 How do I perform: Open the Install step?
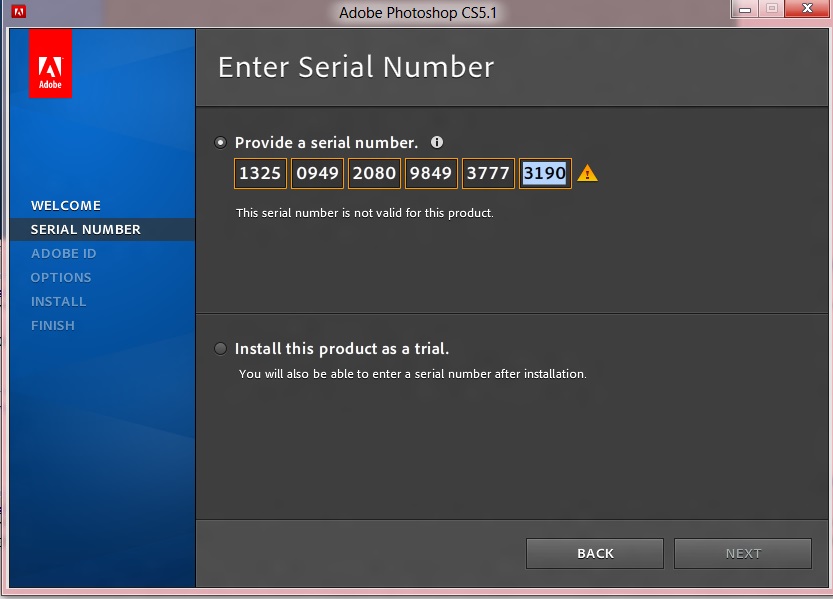(x=58, y=302)
